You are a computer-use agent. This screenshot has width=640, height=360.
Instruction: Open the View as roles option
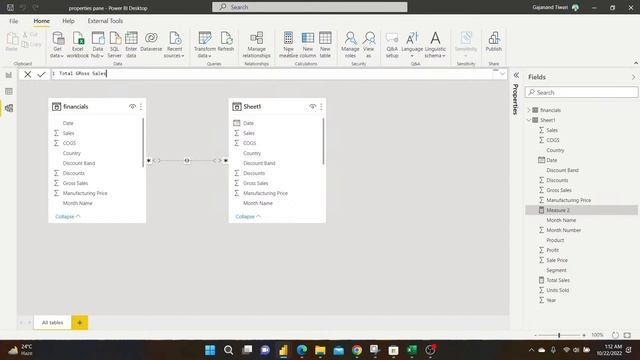(x=369, y=44)
